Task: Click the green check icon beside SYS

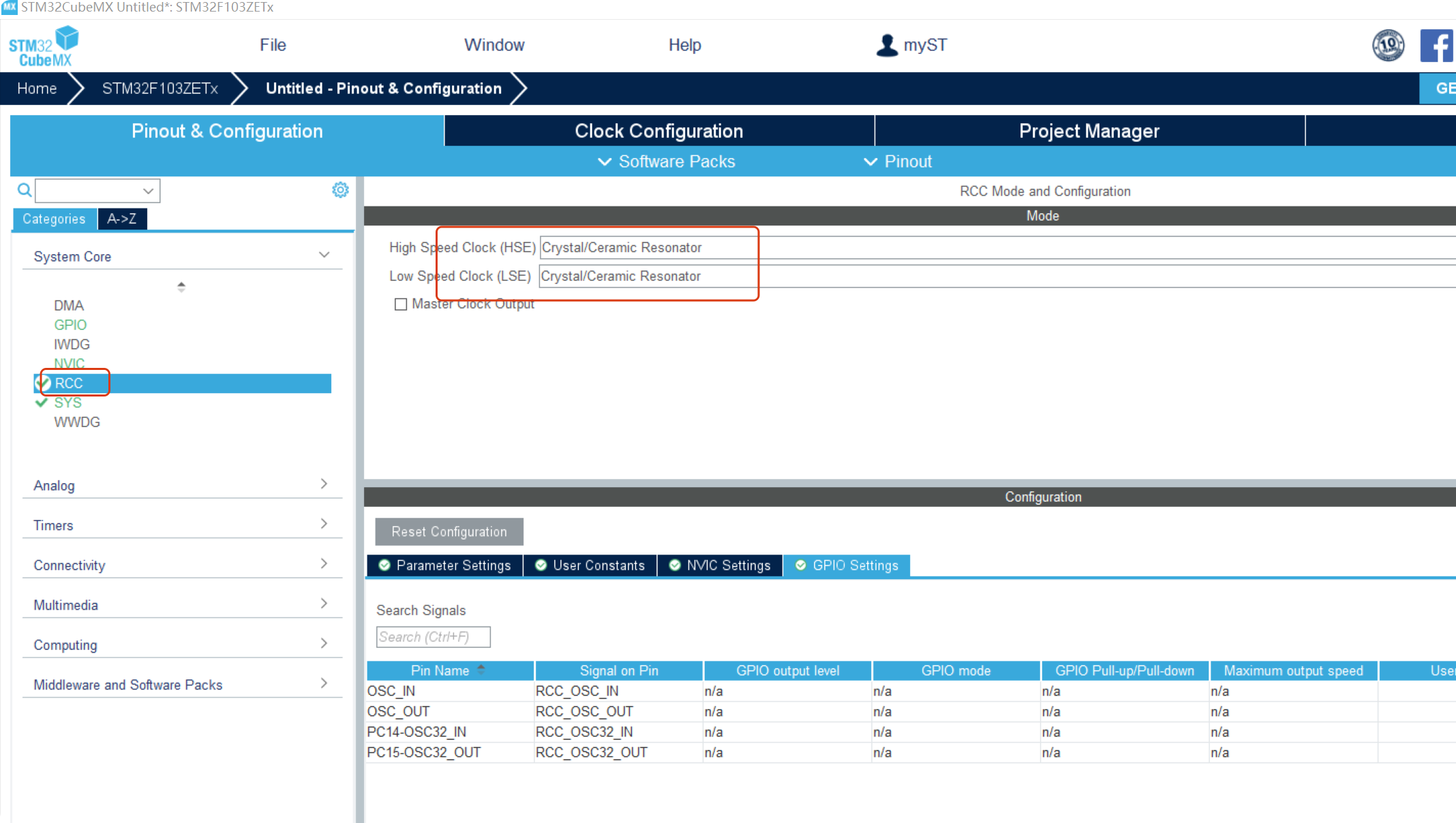Action: point(42,403)
